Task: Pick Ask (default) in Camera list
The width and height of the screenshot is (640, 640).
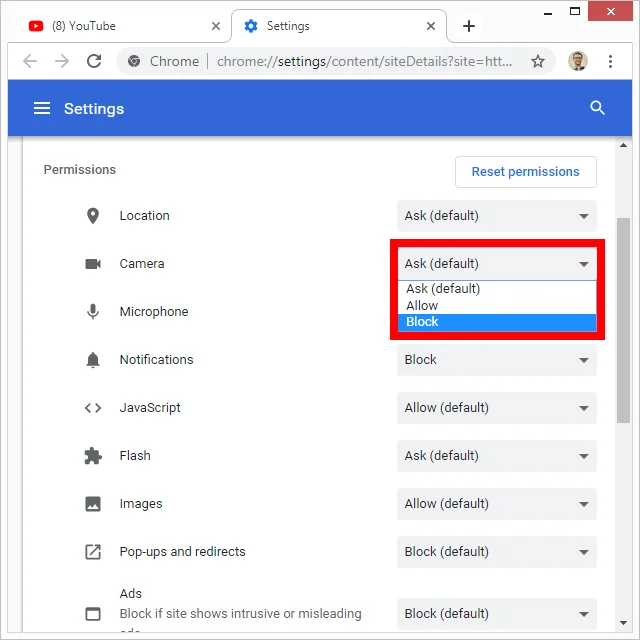Action: (x=497, y=289)
